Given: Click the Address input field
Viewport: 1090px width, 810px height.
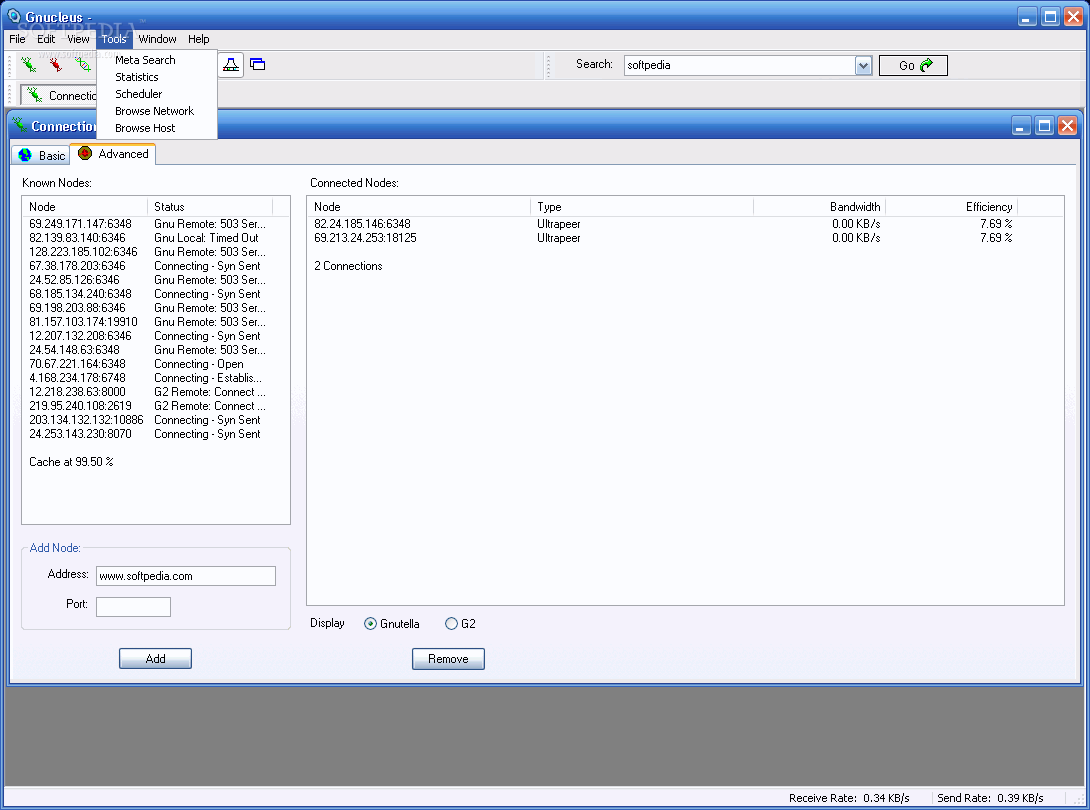Looking at the screenshot, I should 186,576.
